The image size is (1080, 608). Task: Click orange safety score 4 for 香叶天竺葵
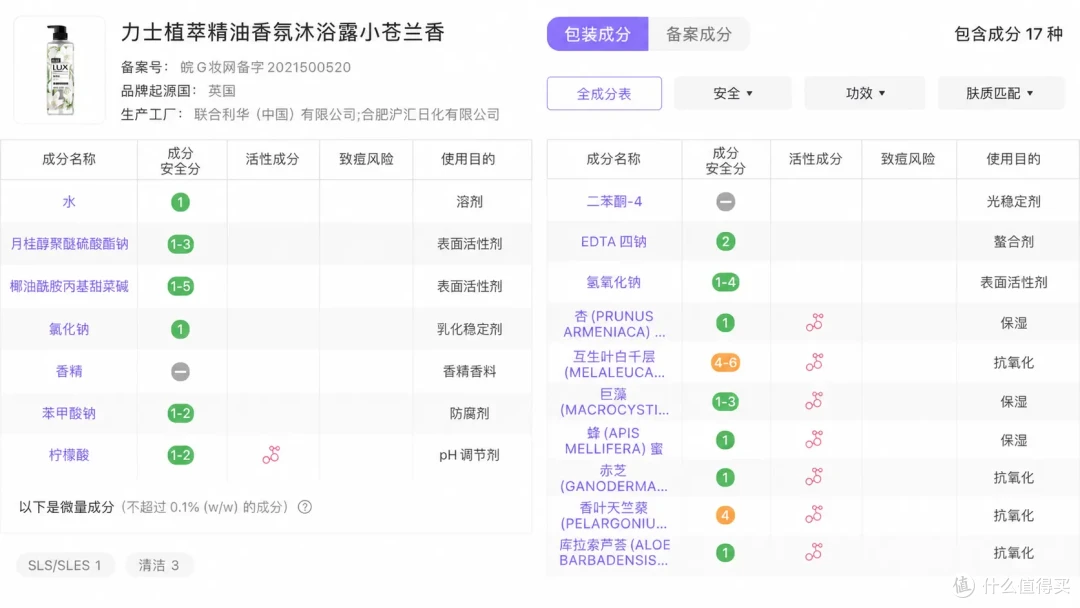[x=725, y=515]
